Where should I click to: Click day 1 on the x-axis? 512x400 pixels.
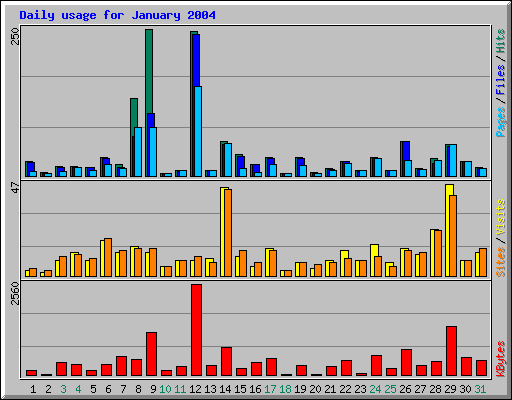point(33,389)
